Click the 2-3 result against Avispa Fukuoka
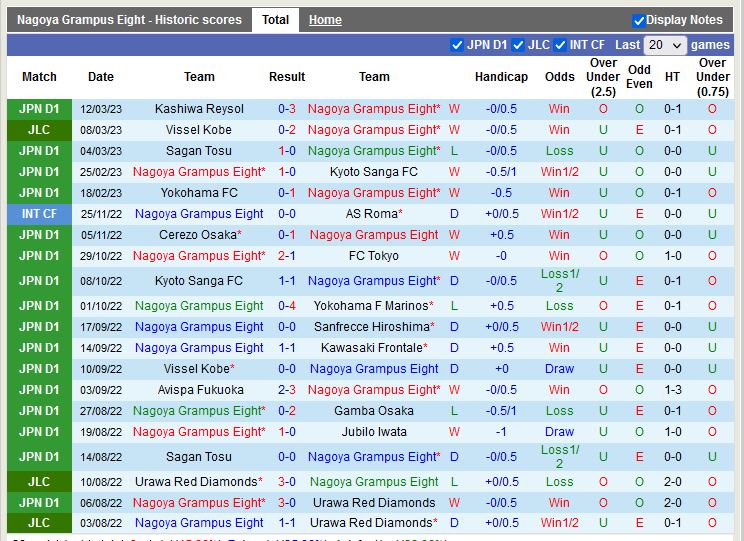 287,390
